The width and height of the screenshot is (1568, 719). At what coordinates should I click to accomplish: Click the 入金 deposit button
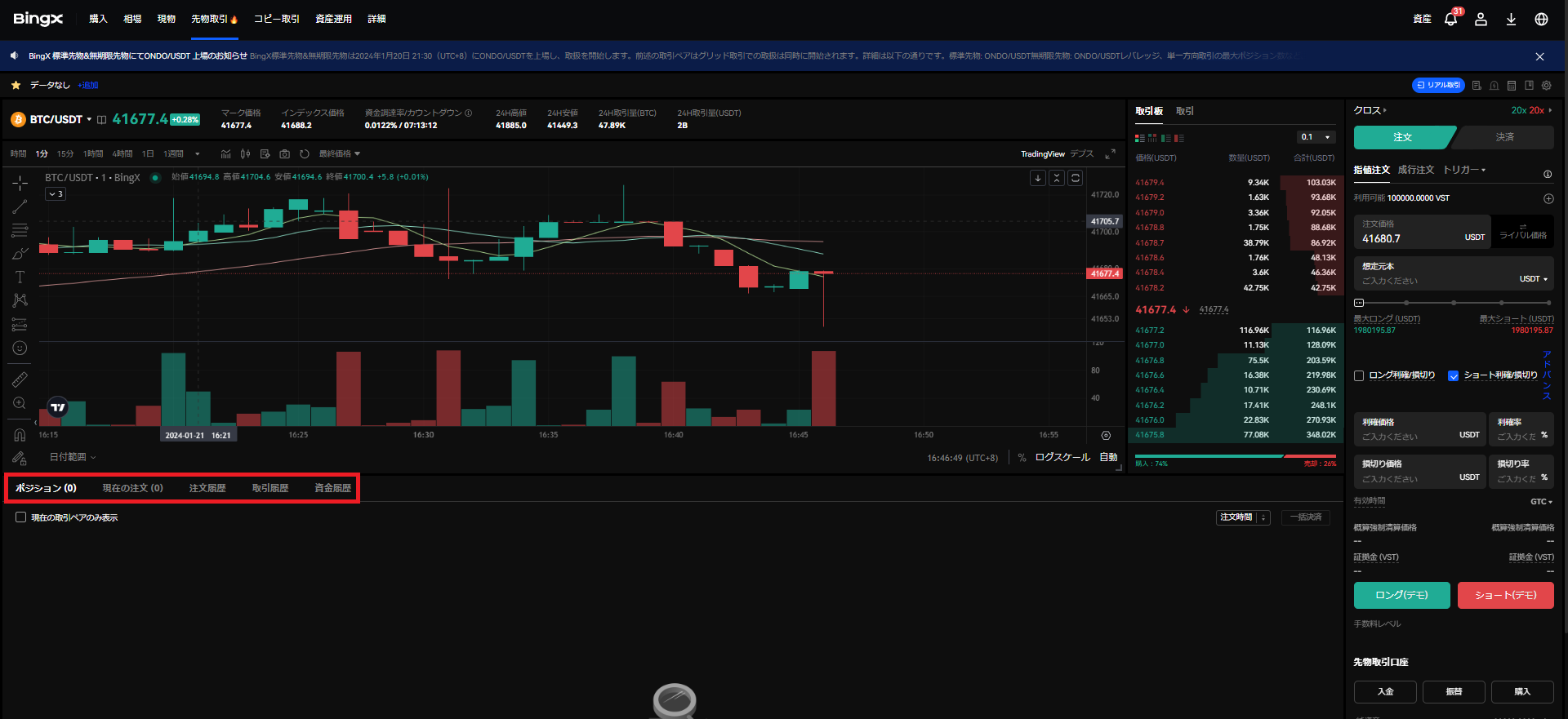pyautogui.click(x=1386, y=691)
